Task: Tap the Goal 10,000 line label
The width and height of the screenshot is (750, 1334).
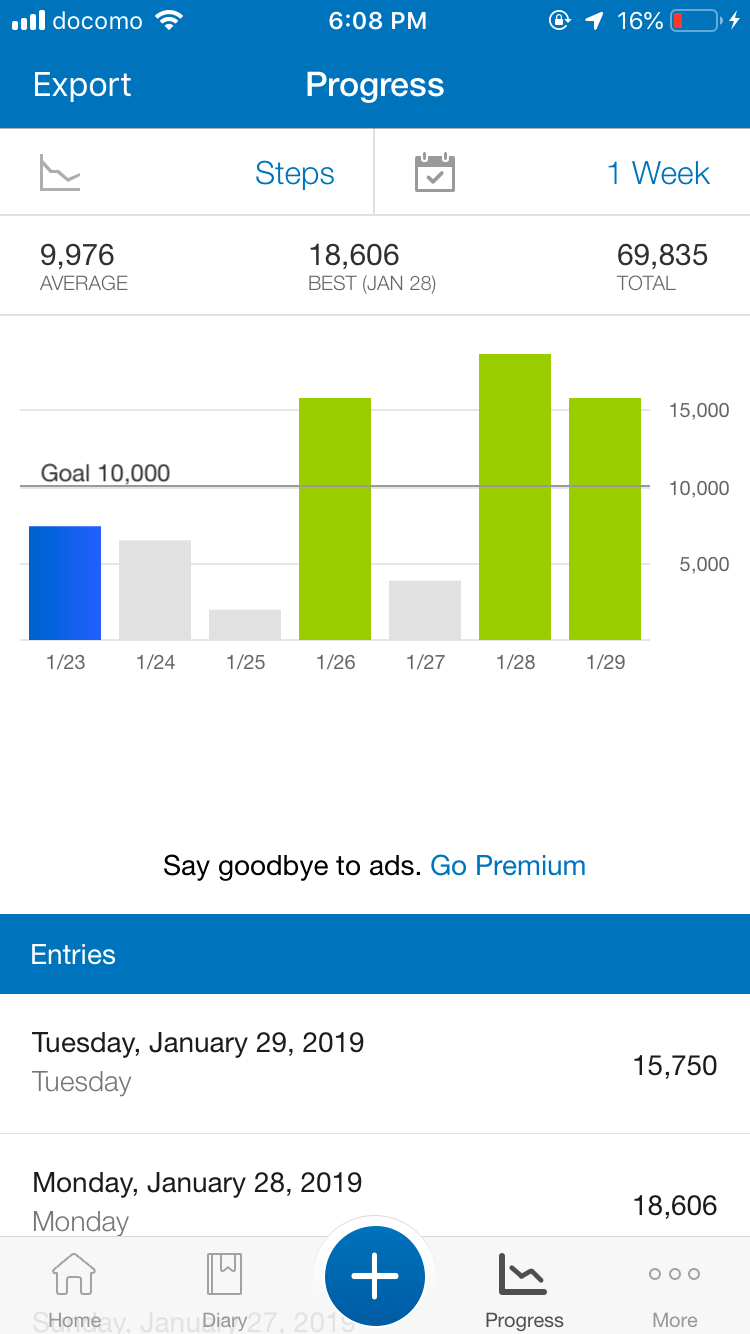Action: pyautogui.click(x=105, y=473)
